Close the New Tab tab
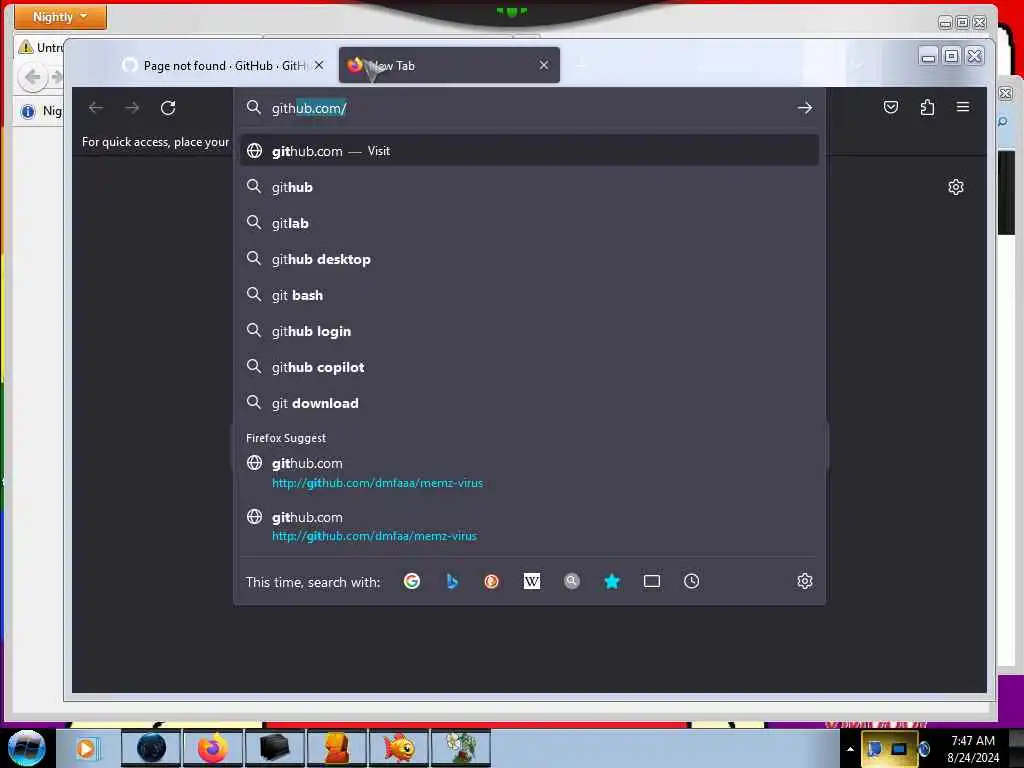Image resolution: width=1024 pixels, height=768 pixels. (x=543, y=65)
